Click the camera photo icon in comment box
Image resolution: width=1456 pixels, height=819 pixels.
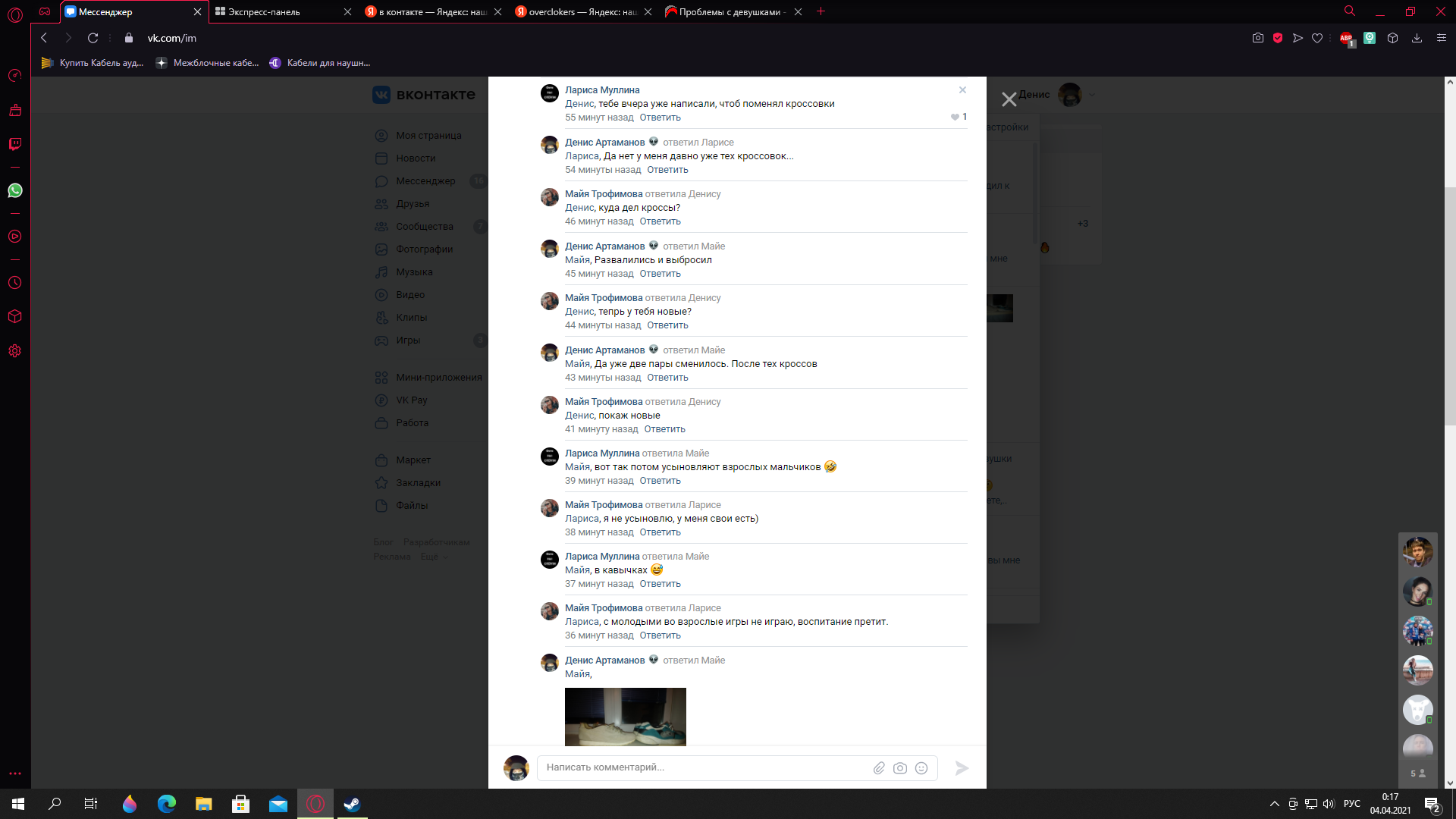pyautogui.click(x=900, y=768)
